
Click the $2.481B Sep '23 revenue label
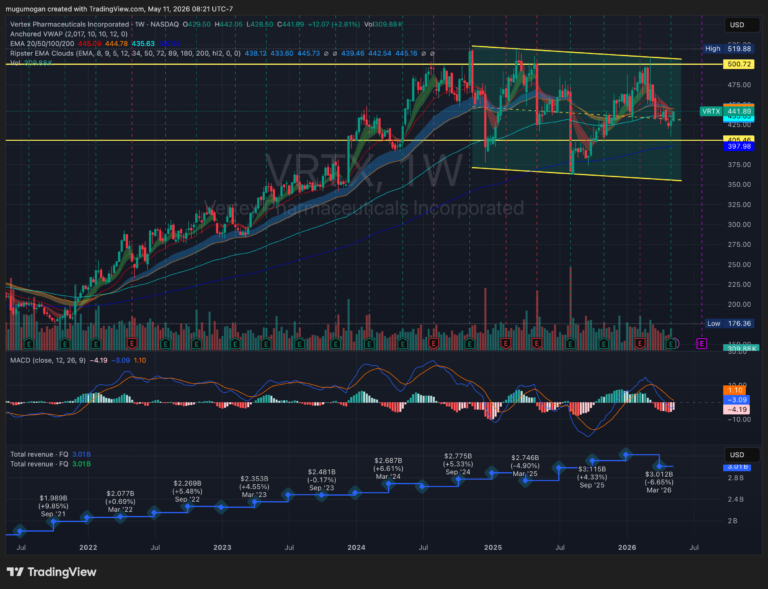click(322, 480)
